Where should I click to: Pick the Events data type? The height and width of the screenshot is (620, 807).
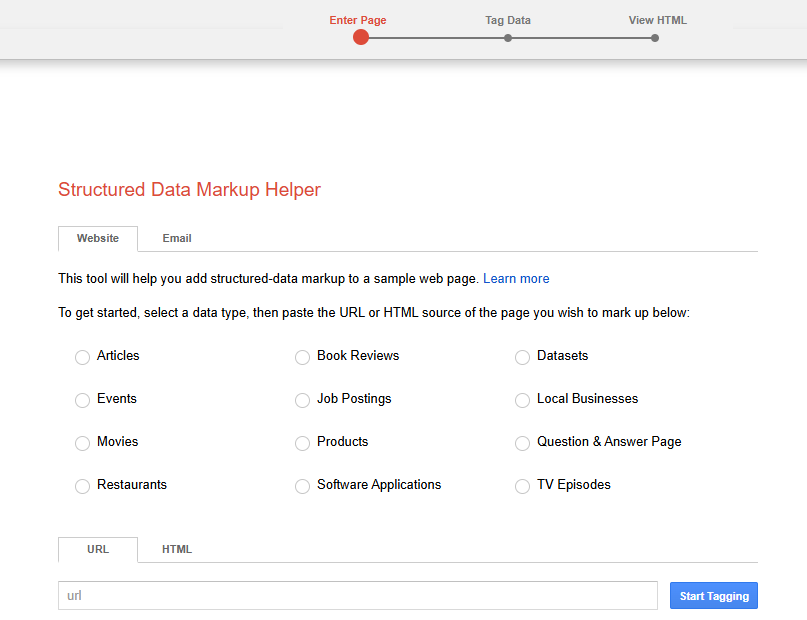click(x=83, y=400)
